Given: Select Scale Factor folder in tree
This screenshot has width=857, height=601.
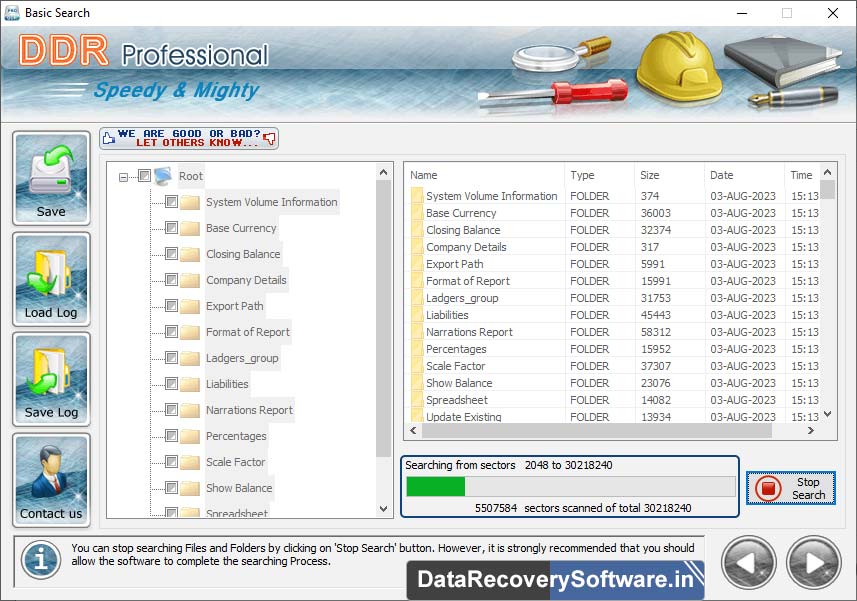Looking at the screenshot, I should 236,462.
